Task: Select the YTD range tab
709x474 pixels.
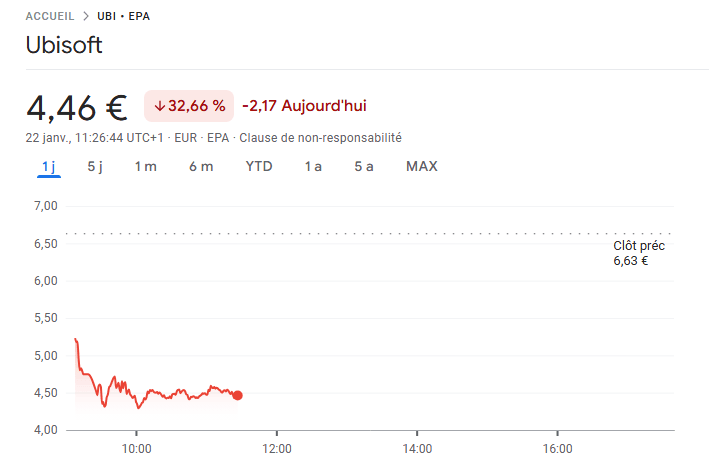Action: coord(259,166)
